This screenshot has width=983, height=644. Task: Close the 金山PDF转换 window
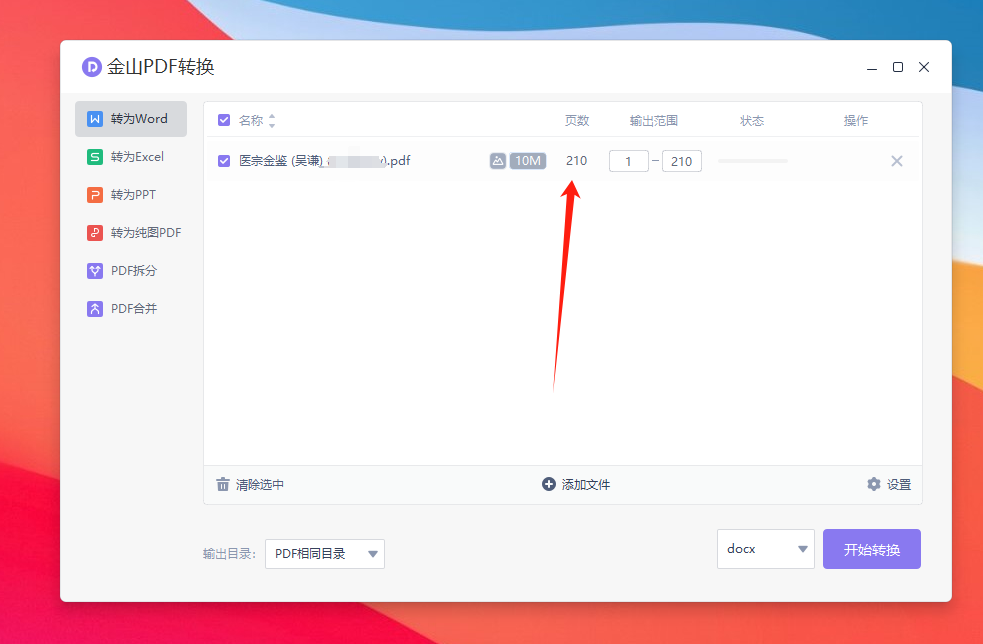923,67
